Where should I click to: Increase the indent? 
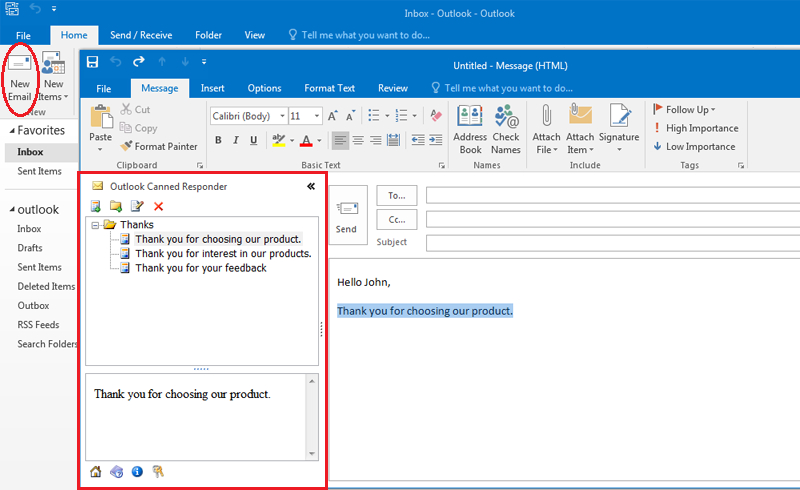tap(436, 140)
